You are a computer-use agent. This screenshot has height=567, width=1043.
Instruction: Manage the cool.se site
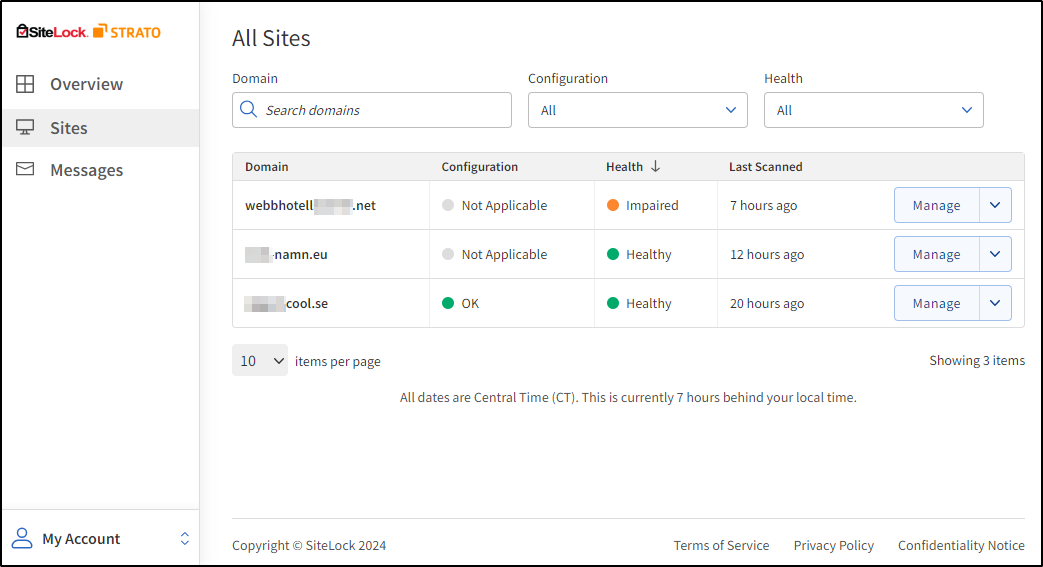pyautogui.click(x=937, y=303)
